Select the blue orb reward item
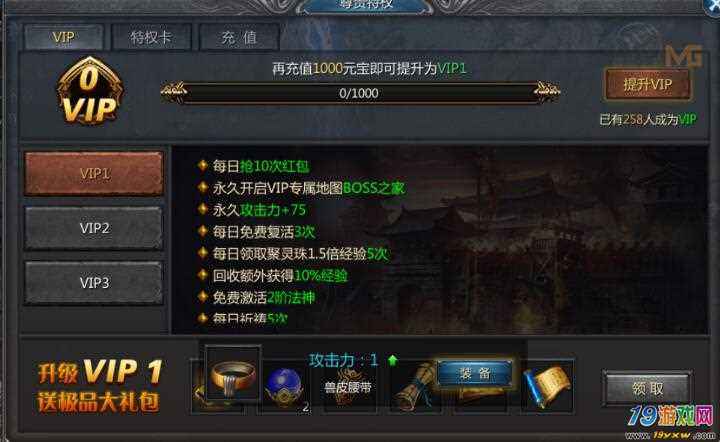Viewport: 720px width, 442px height. [x=285, y=388]
